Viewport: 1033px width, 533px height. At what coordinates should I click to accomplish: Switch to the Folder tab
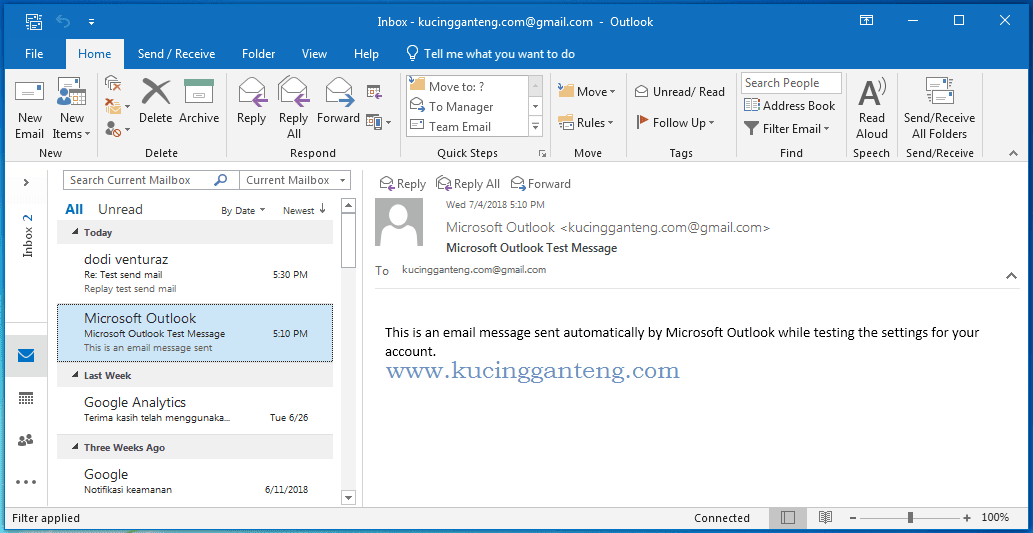click(x=258, y=54)
